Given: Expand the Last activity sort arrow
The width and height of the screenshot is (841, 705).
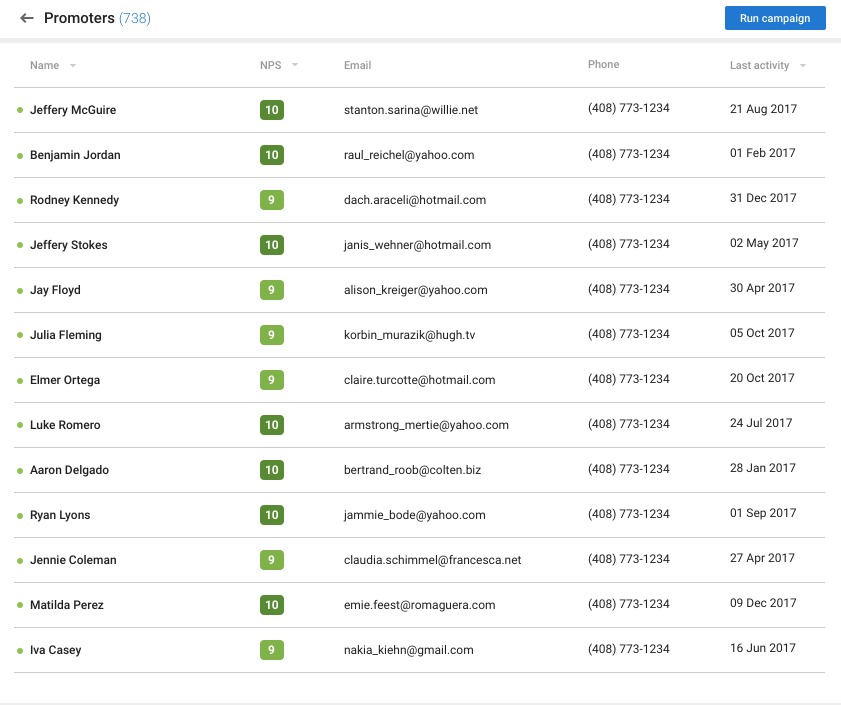Looking at the screenshot, I should [803, 66].
